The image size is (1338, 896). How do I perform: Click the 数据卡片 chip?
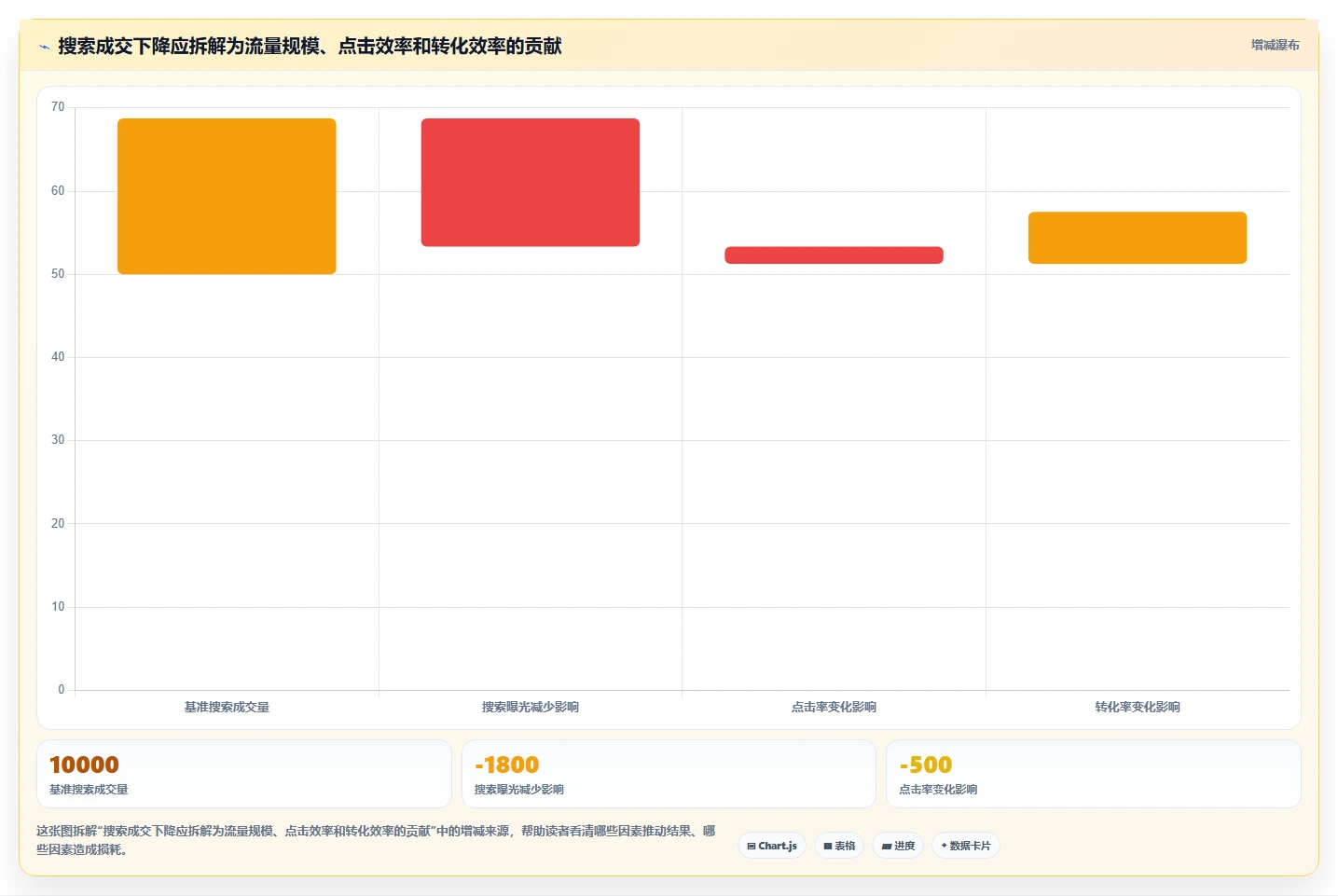tap(966, 846)
